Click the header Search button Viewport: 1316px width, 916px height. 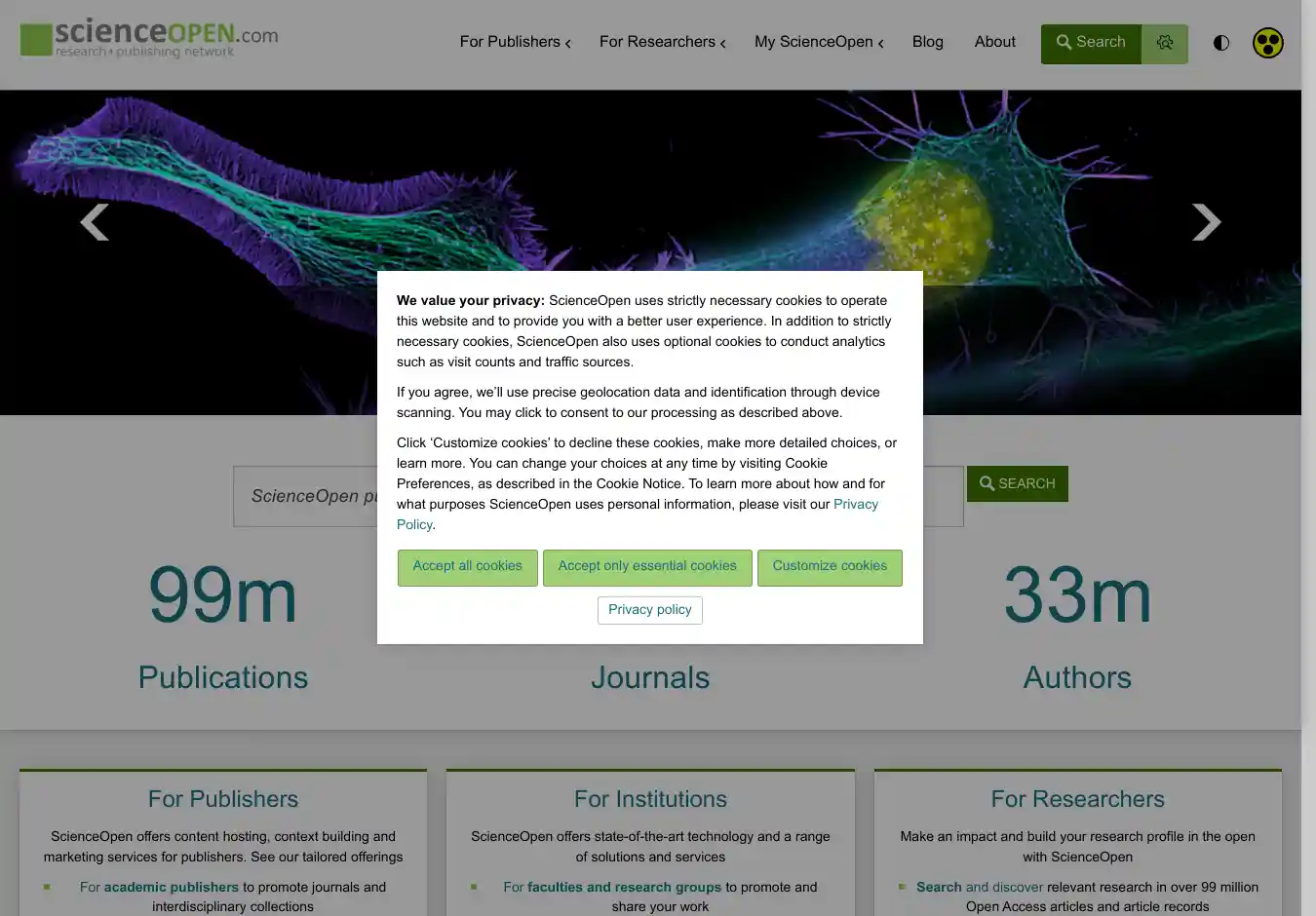point(1091,43)
